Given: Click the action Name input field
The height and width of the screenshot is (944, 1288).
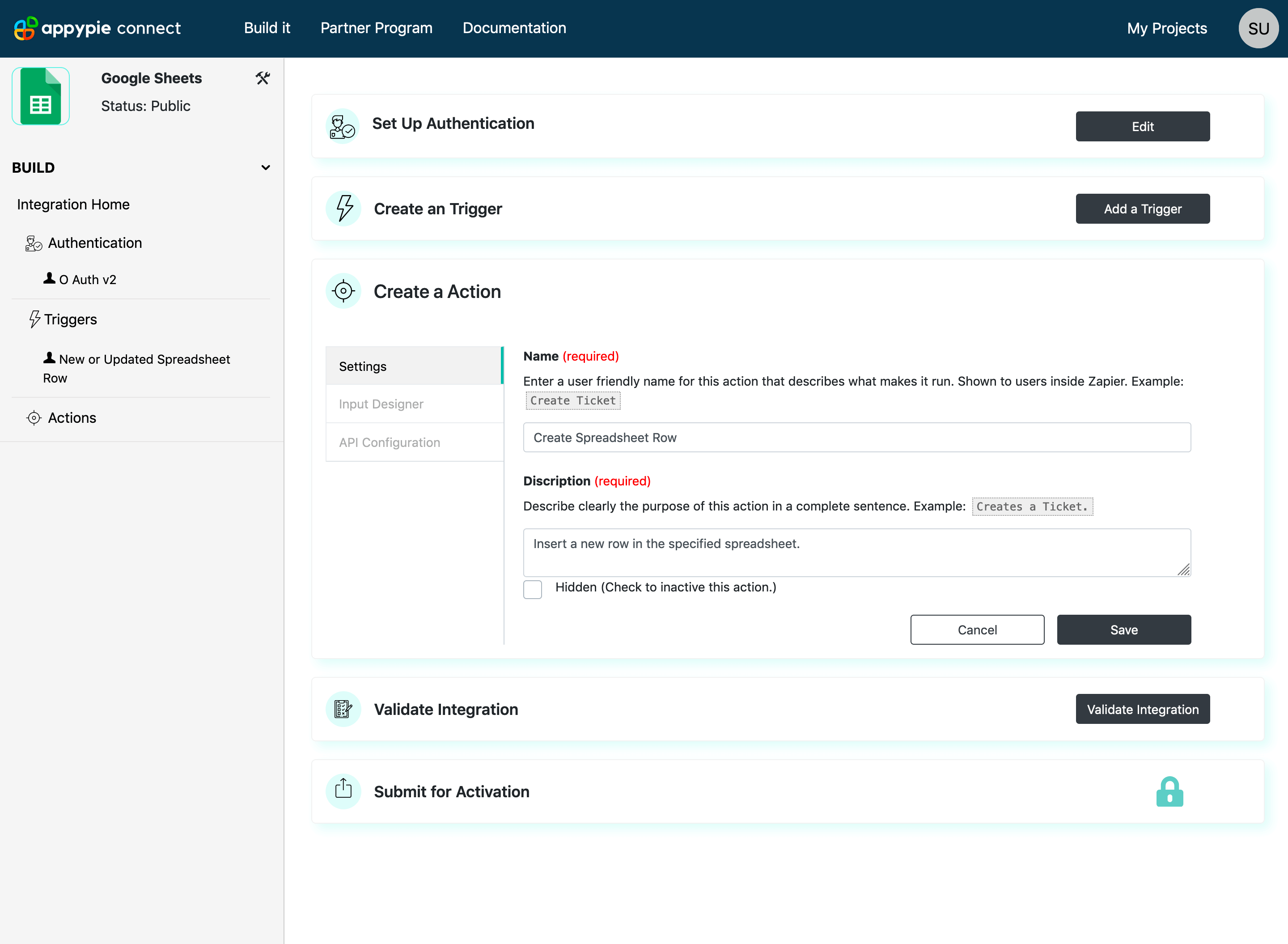Looking at the screenshot, I should (856, 438).
